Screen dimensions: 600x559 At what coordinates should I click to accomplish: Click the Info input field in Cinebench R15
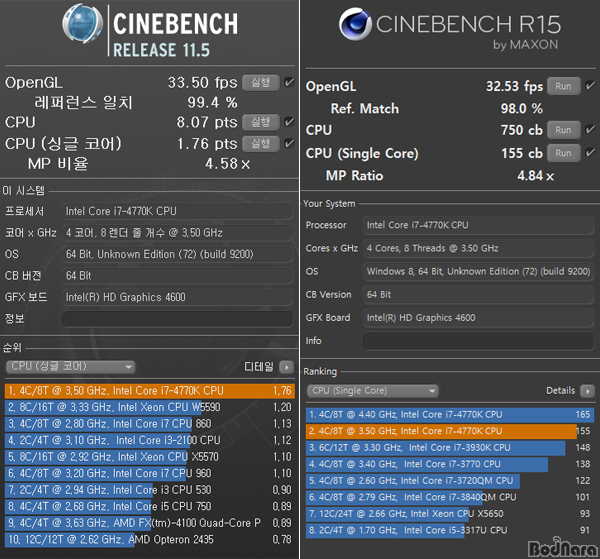(x=478, y=341)
